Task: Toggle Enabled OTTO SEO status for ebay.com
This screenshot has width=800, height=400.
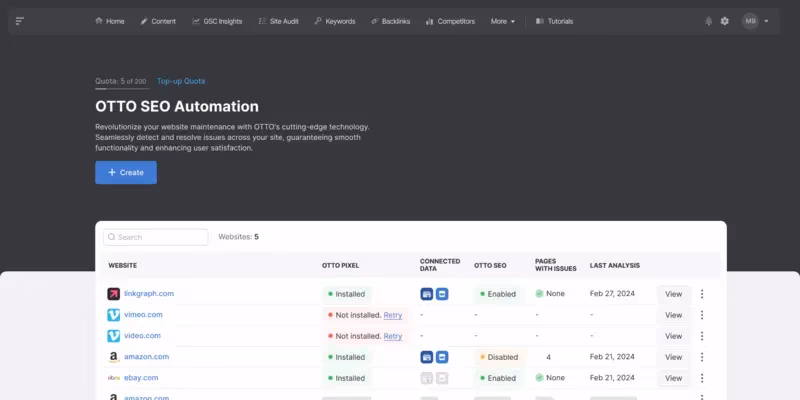Action: [x=499, y=378]
